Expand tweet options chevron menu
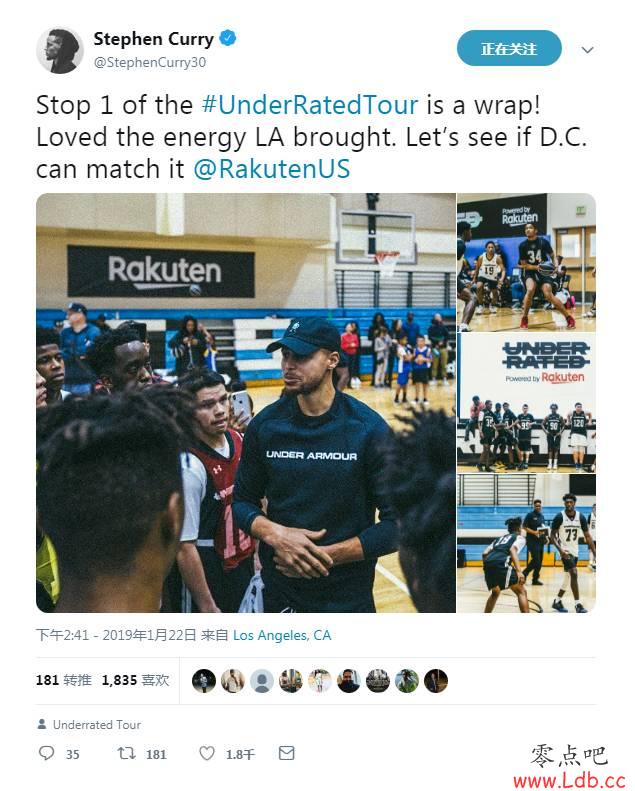The width and height of the screenshot is (635, 791). click(587, 50)
